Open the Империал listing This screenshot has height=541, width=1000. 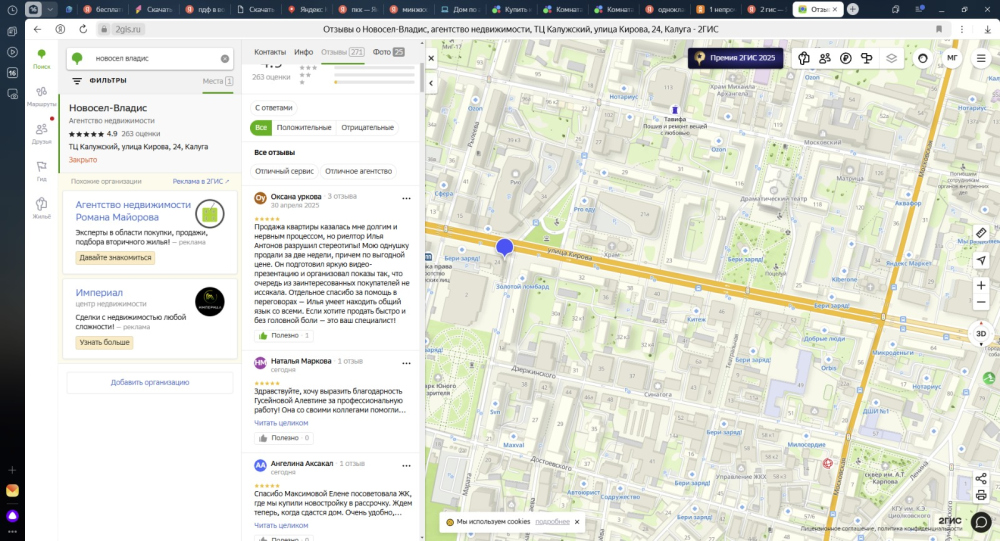[99, 293]
